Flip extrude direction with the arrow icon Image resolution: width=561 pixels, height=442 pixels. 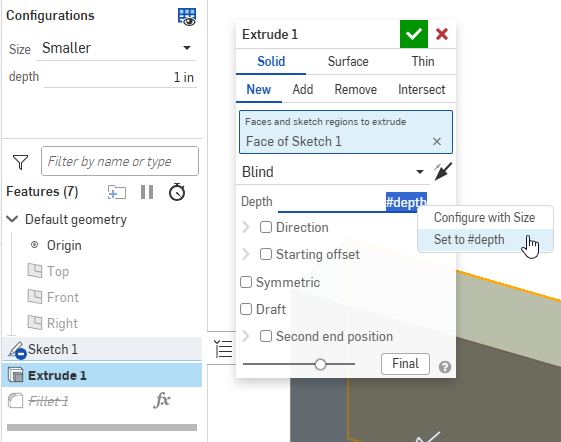[x=443, y=171]
